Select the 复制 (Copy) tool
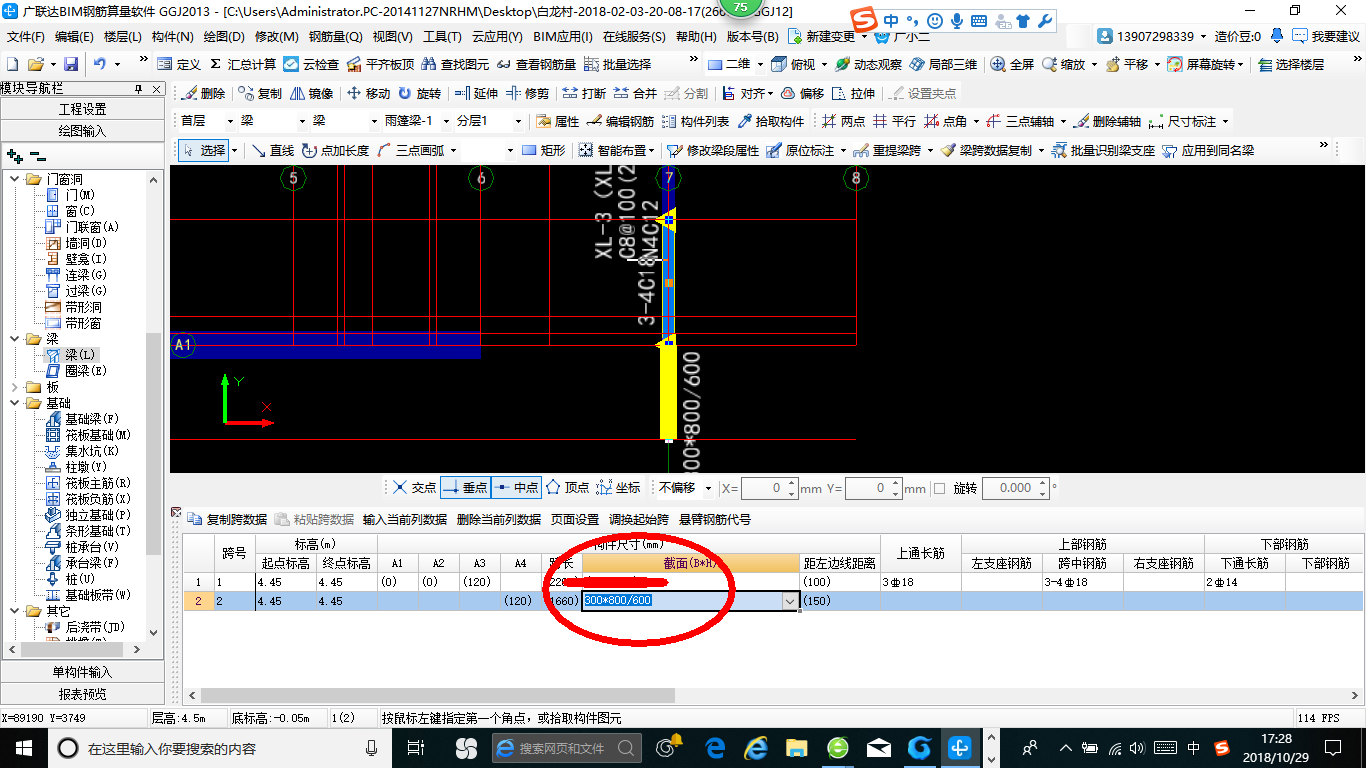Image resolution: width=1366 pixels, height=768 pixels. tap(260, 93)
